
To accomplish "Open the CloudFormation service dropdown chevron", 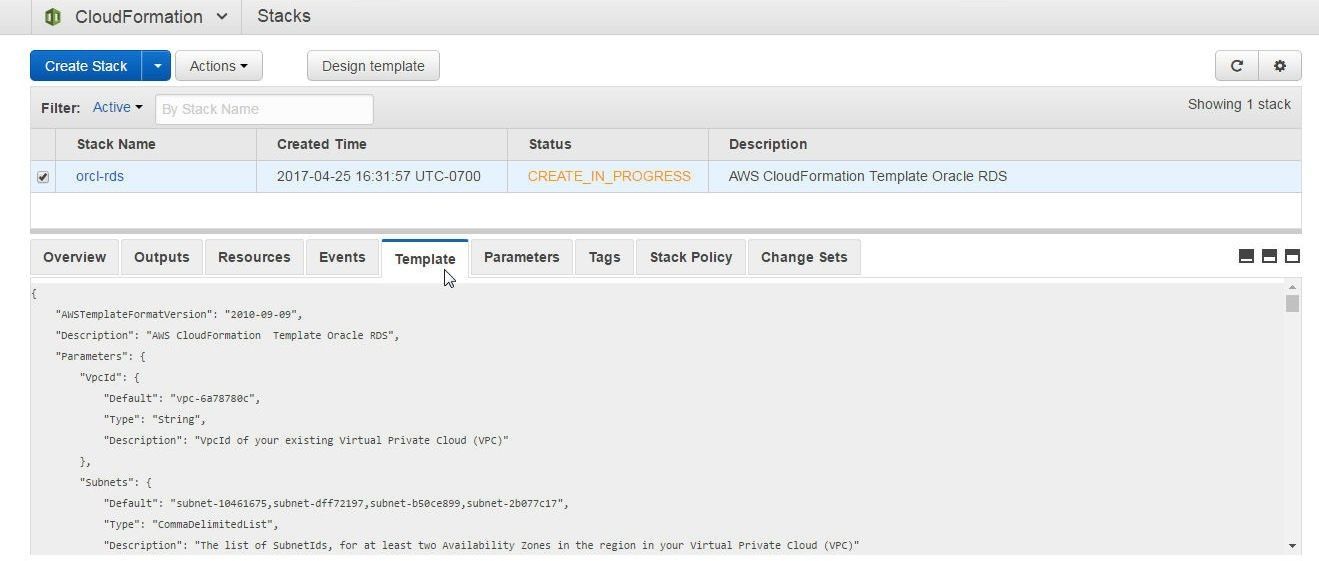I will point(221,17).
